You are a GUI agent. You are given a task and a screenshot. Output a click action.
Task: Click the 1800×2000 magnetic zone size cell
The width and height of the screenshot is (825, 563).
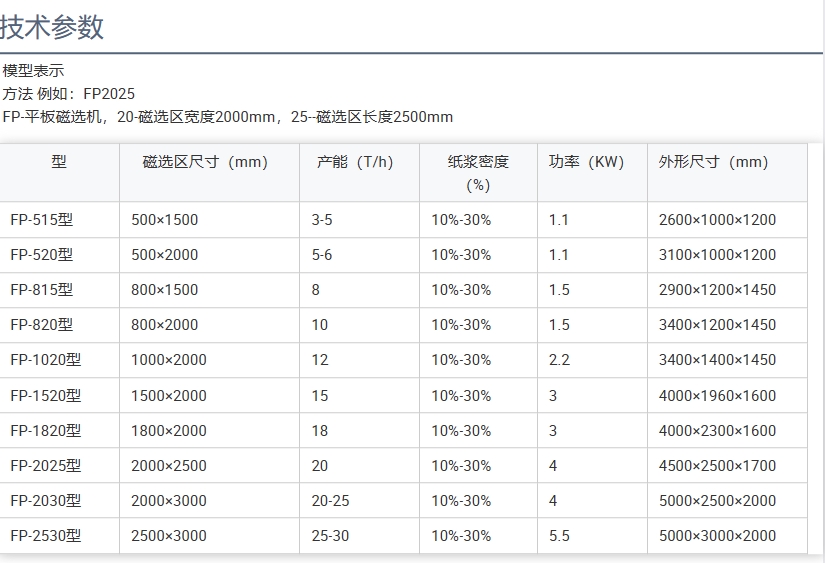[169, 431]
